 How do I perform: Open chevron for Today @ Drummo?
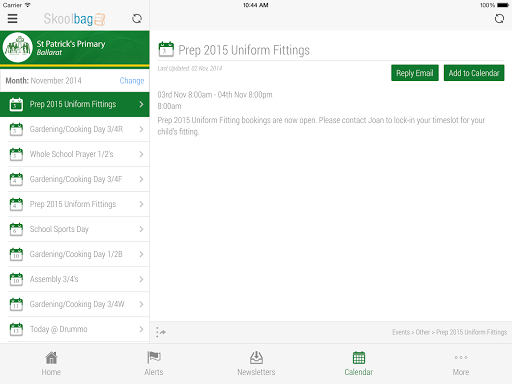coord(141,329)
